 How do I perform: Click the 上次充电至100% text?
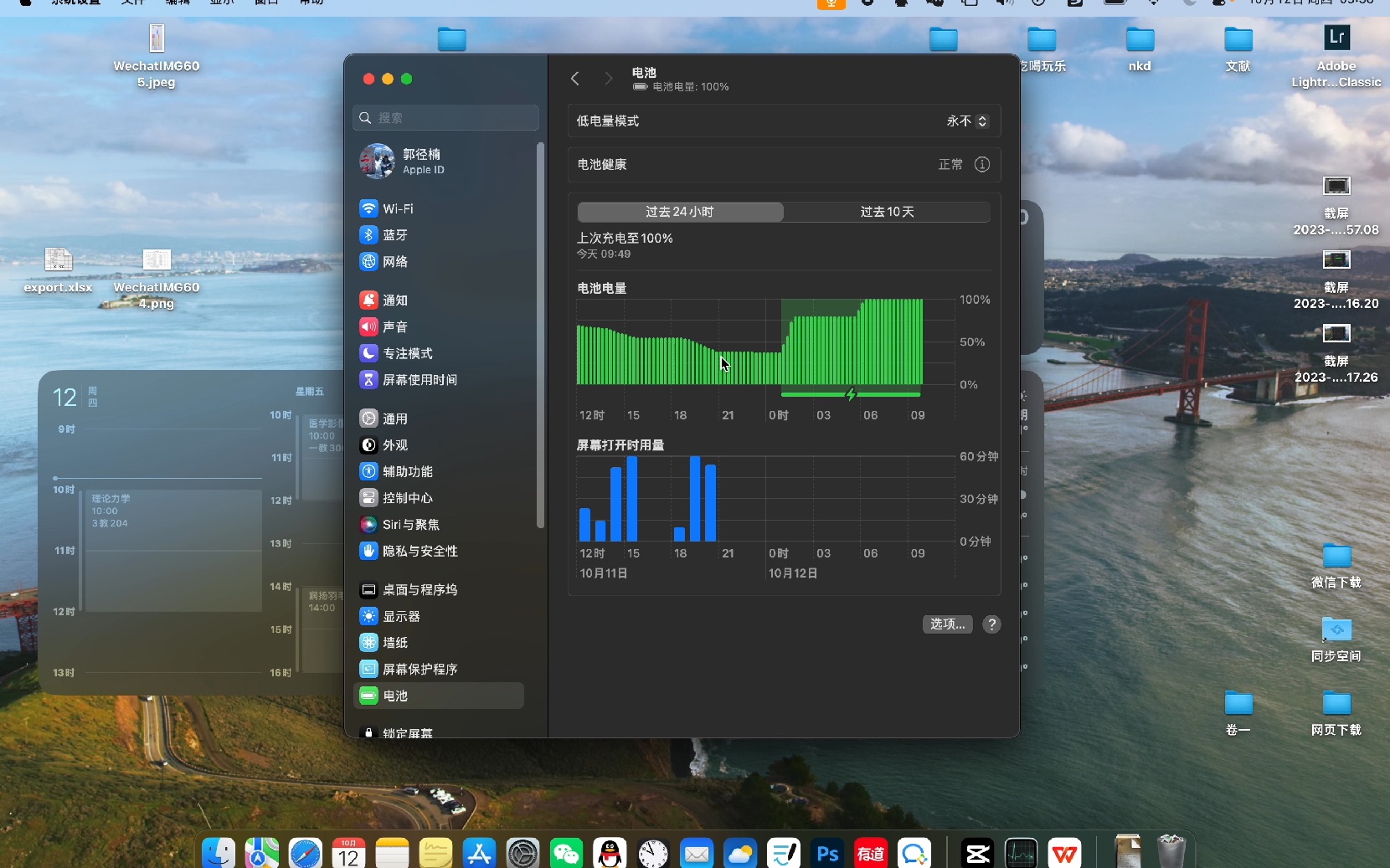625,239
